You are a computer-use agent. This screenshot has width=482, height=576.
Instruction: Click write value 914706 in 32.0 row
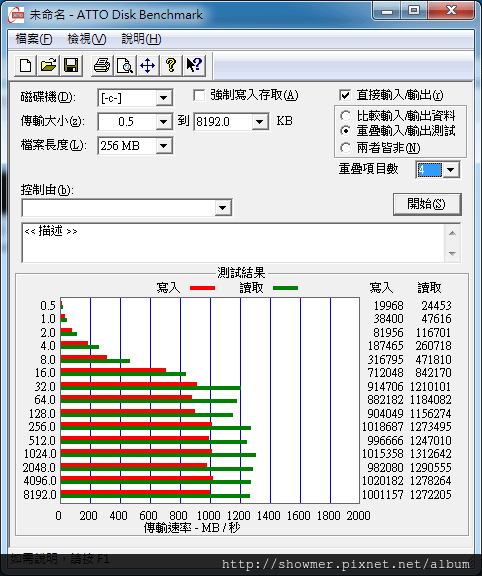click(385, 387)
